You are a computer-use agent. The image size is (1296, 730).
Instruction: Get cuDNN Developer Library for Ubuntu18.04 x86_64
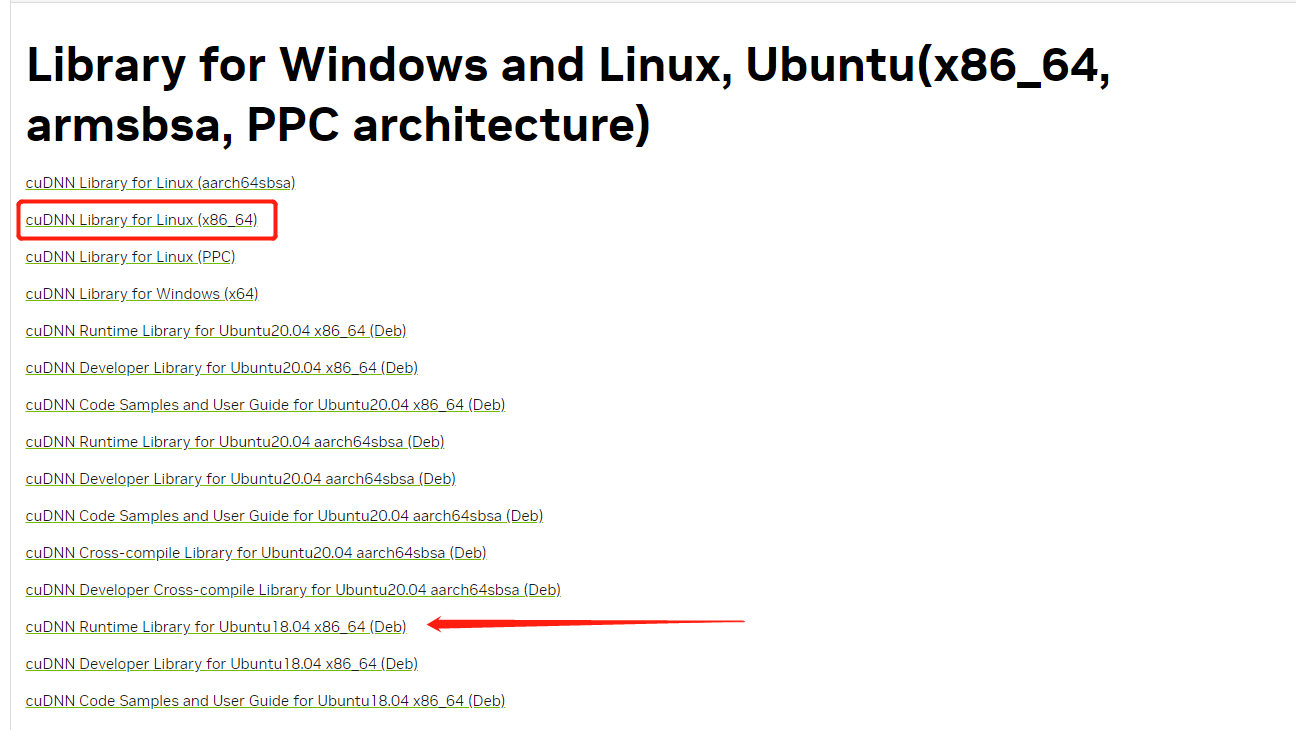(x=221, y=664)
